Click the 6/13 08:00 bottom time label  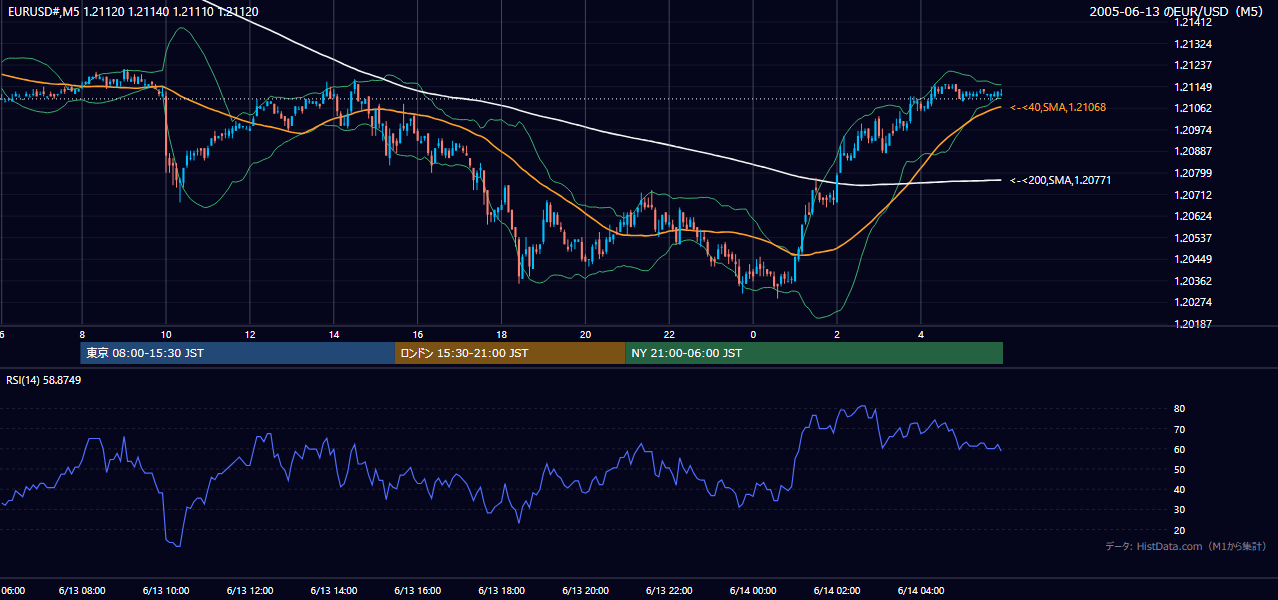pyautogui.click(x=81, y=590)
